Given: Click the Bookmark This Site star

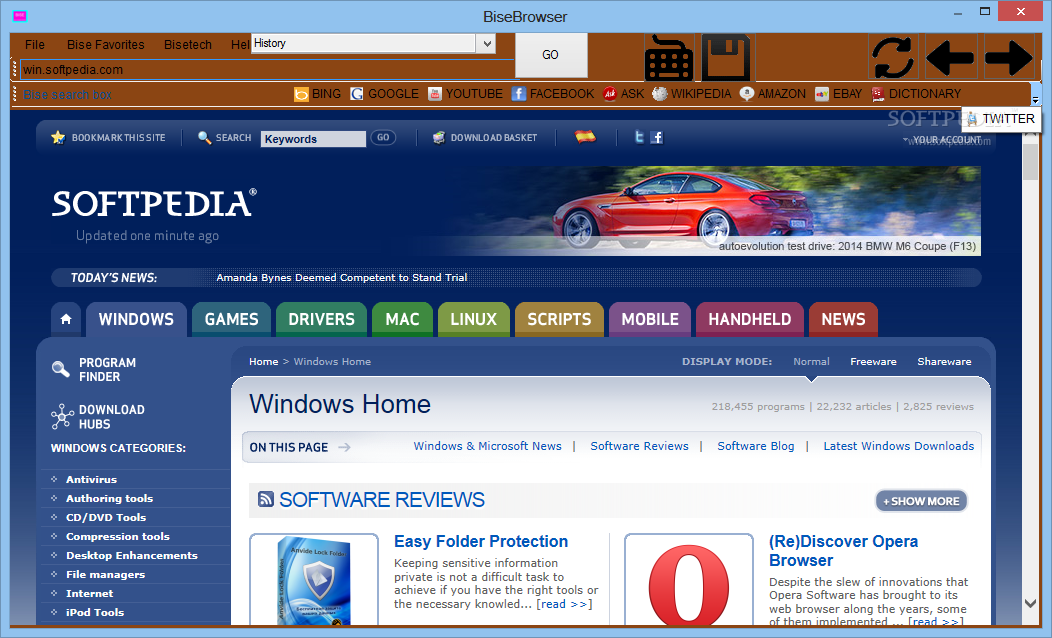Looking at the screenshot, I should (x=58, y=138).
